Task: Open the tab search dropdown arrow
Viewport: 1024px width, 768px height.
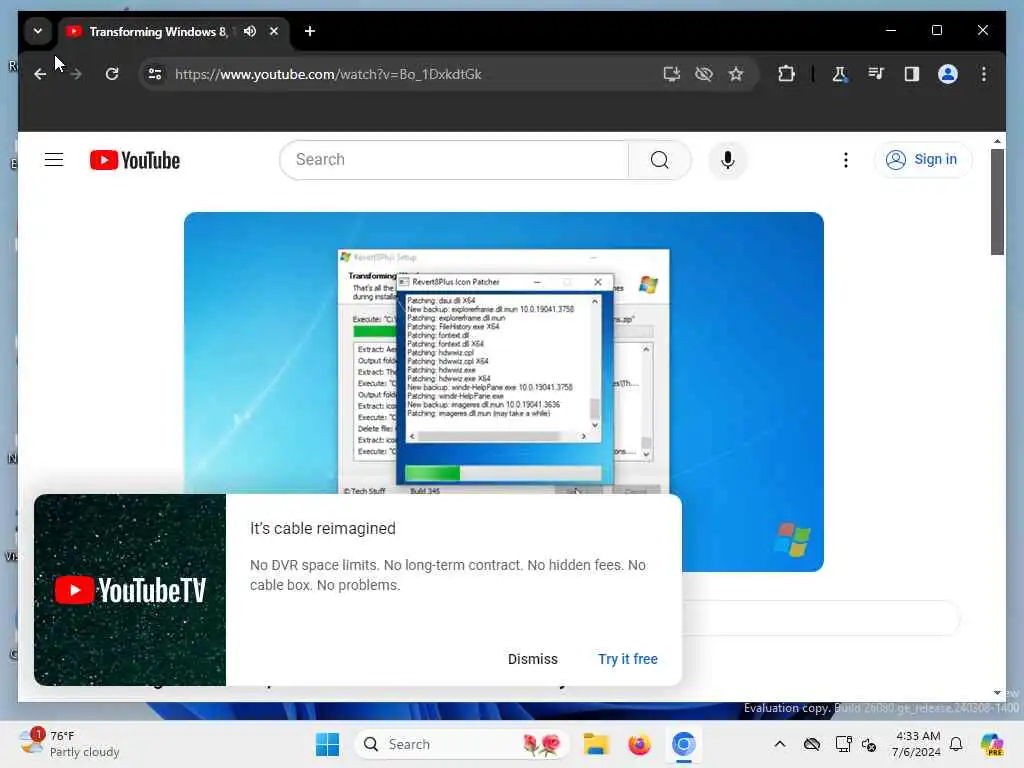Action: pos(38,31)
